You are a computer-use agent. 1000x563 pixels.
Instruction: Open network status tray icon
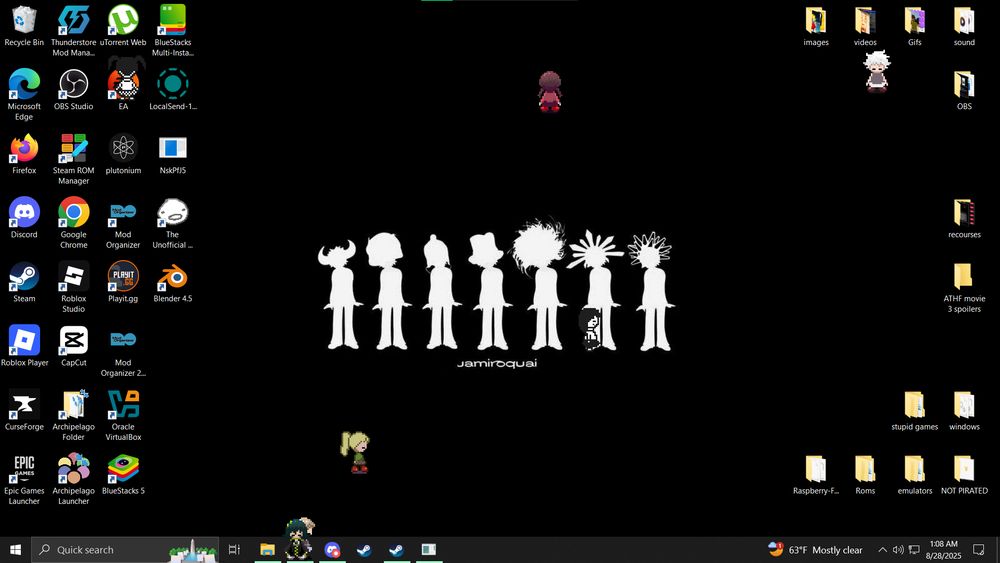(x=914, y=550)
